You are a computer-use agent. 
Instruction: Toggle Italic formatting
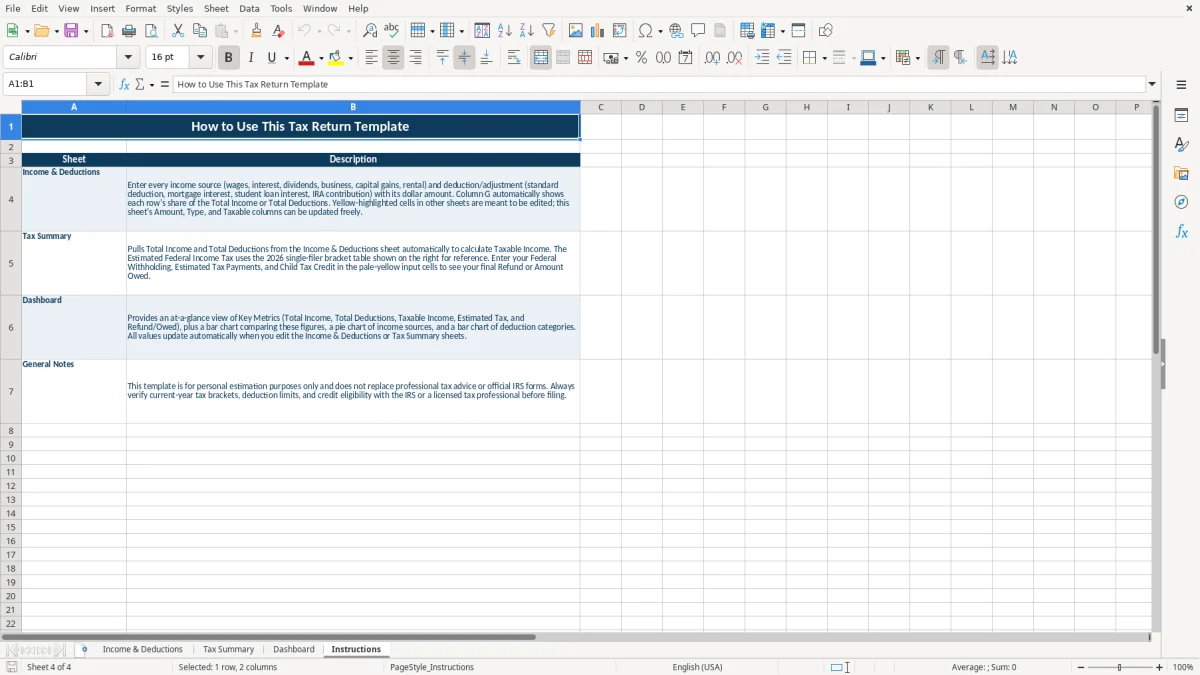click(250, 58)
